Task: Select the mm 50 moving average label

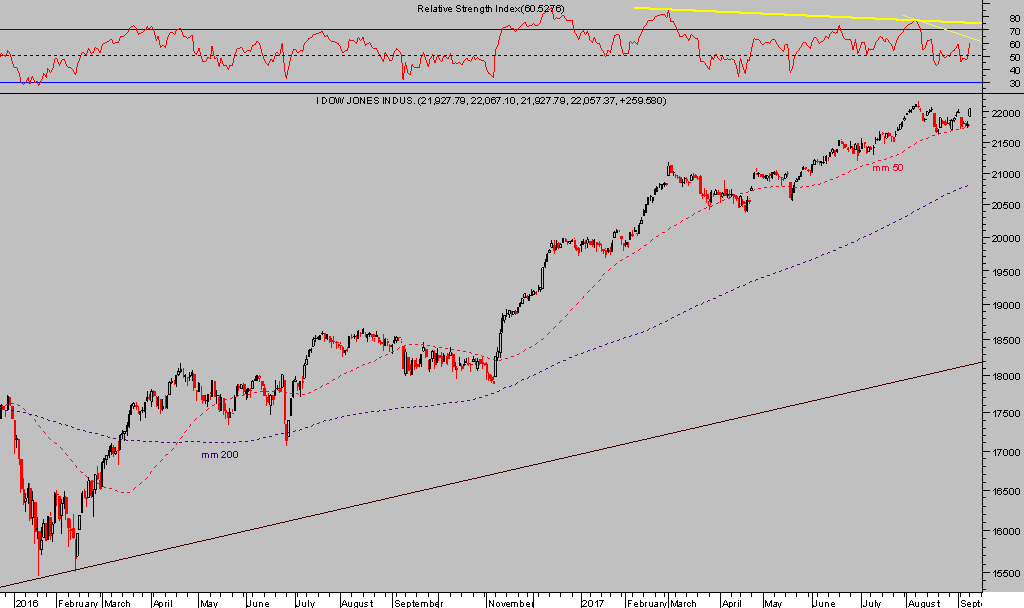Action: tap(887, 167)
